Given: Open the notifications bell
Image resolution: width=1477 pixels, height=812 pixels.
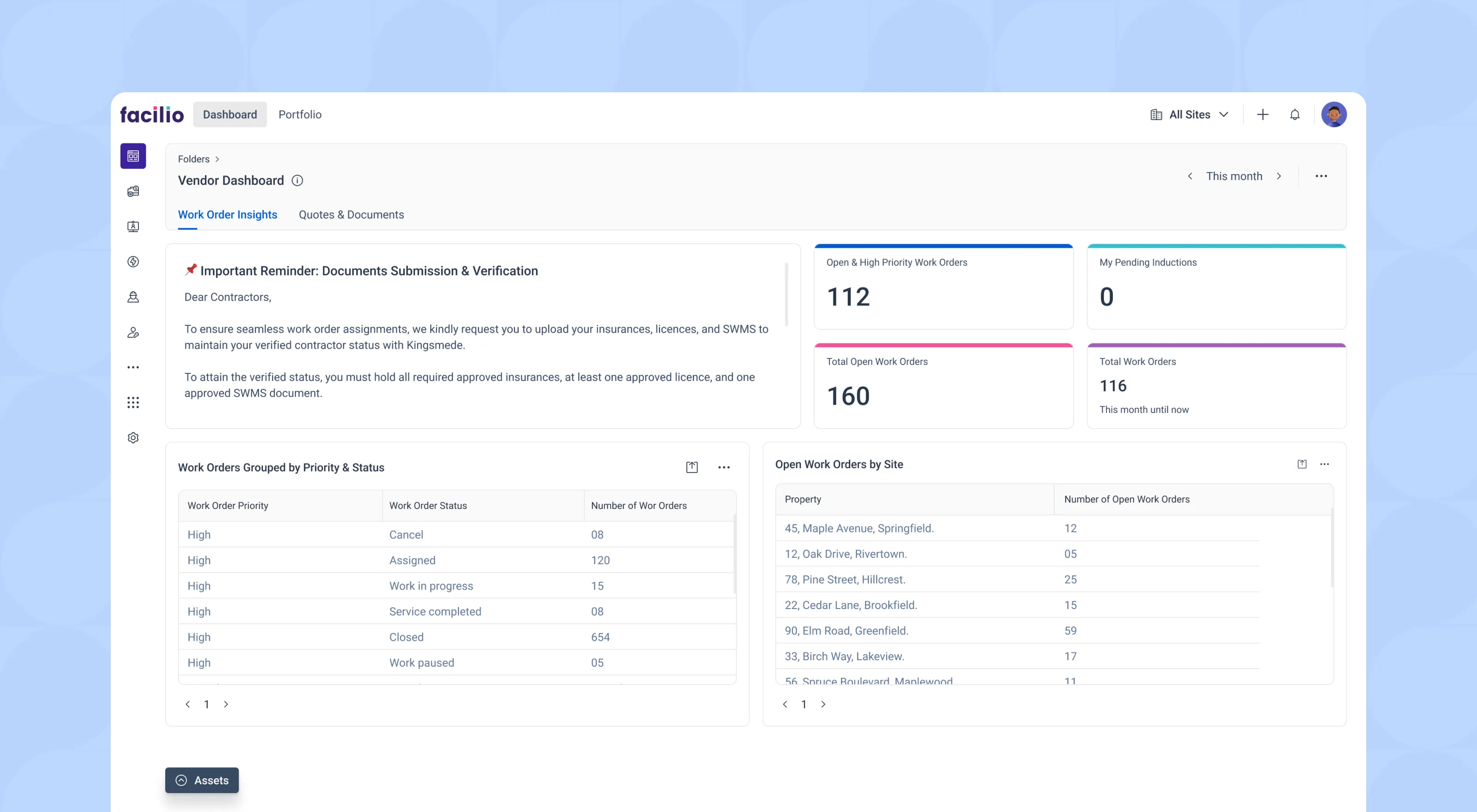Looking at the screenshot, I should (x=1295, y=114).
